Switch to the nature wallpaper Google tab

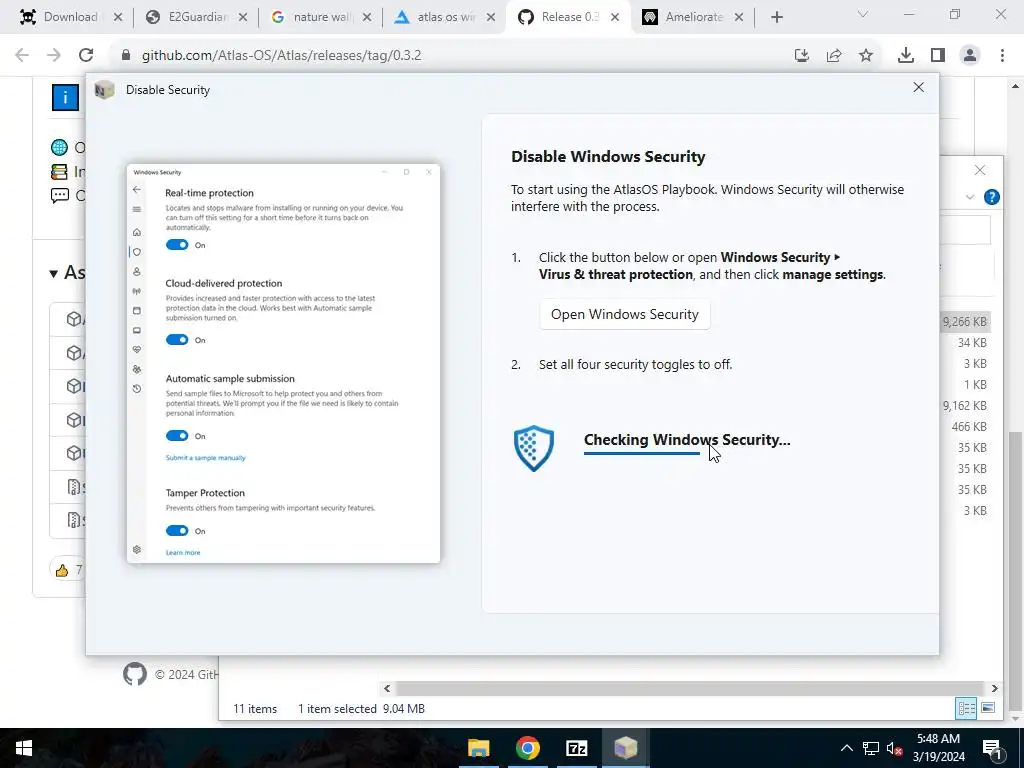pos(321,17)
